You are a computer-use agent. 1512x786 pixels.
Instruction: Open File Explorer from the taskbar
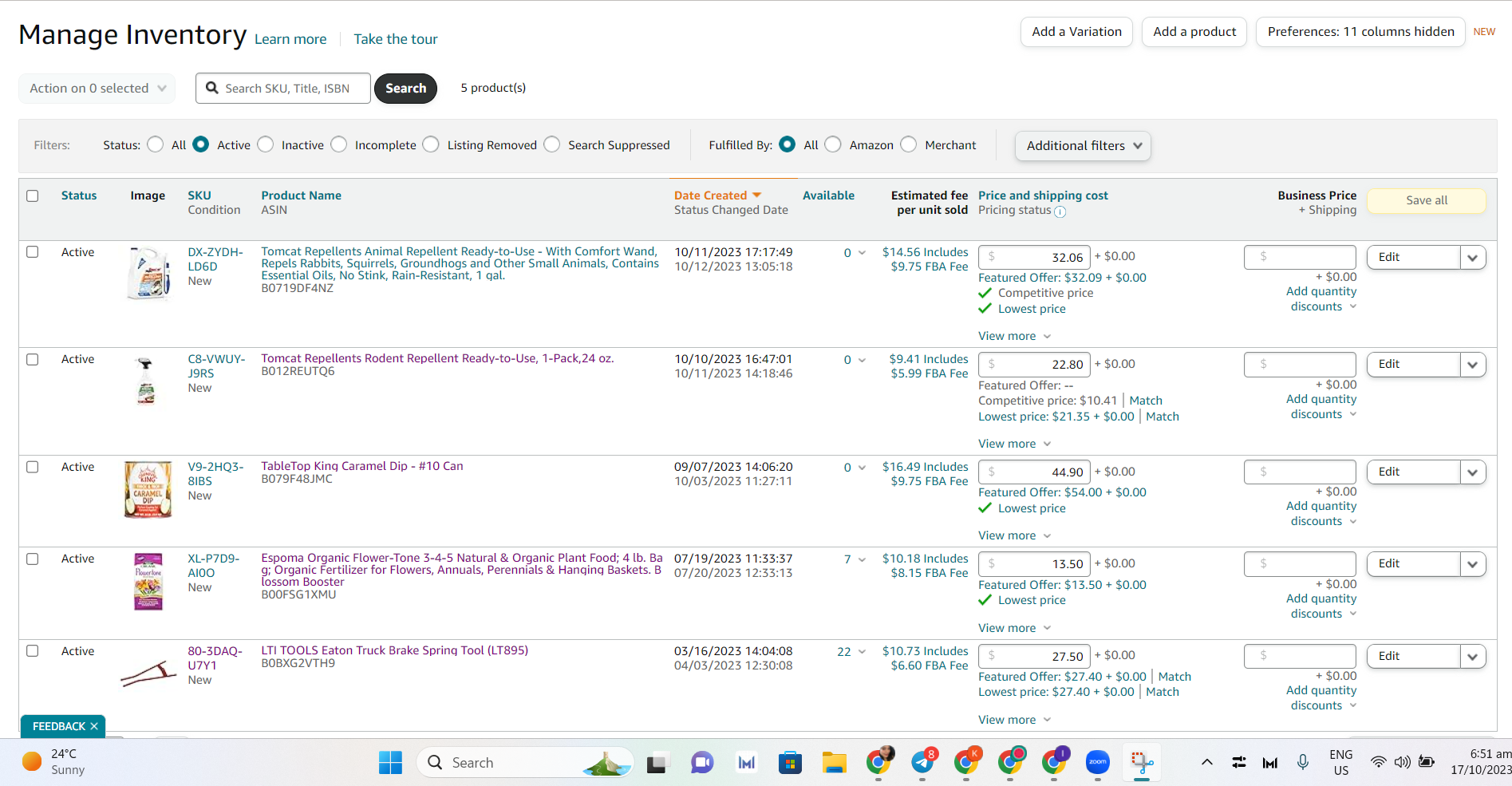(x=834, y=763)
